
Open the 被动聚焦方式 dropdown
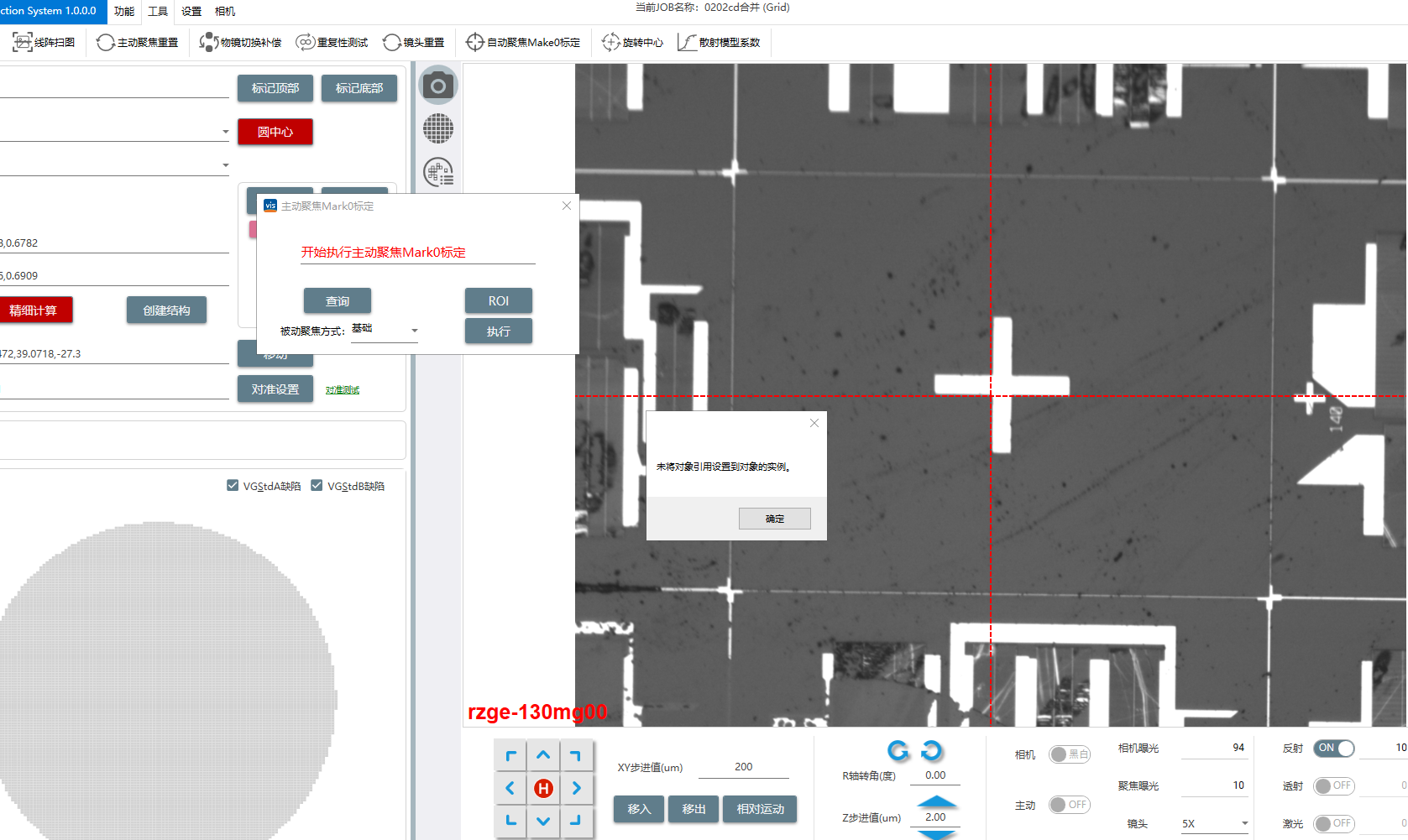tap(385, 330)
